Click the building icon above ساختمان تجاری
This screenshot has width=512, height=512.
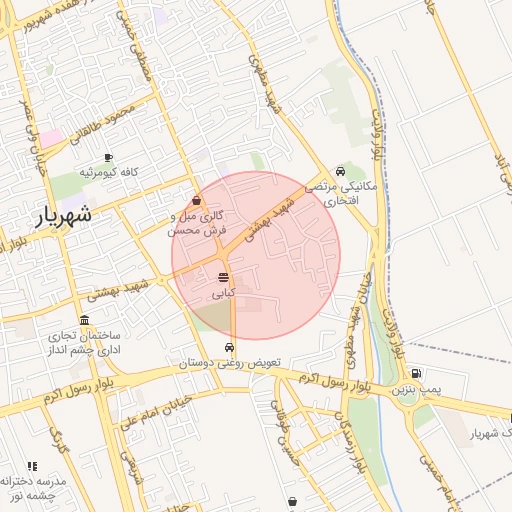coord(84,320)
